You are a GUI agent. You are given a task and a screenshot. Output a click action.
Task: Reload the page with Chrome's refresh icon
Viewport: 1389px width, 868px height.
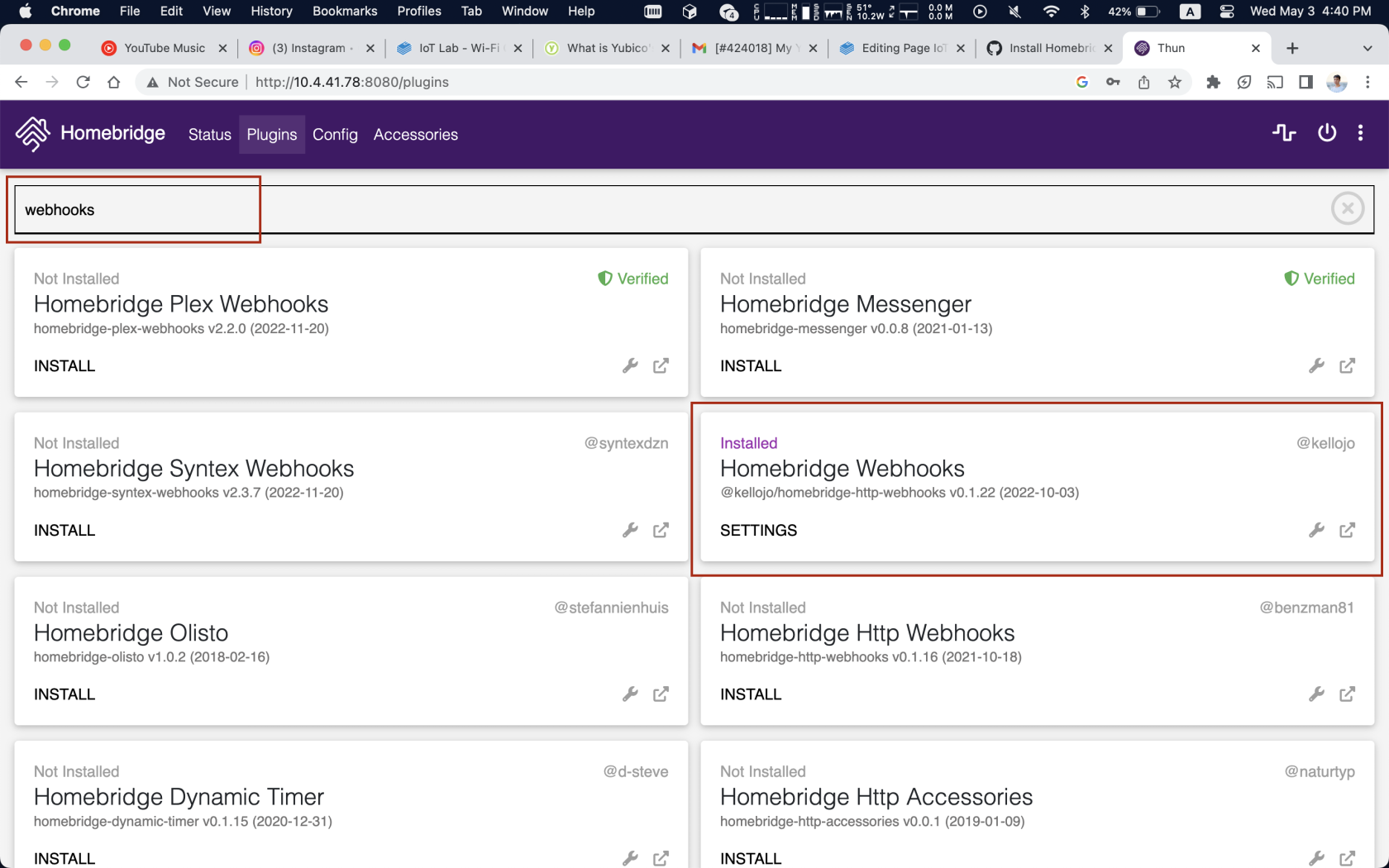[83, 82]
